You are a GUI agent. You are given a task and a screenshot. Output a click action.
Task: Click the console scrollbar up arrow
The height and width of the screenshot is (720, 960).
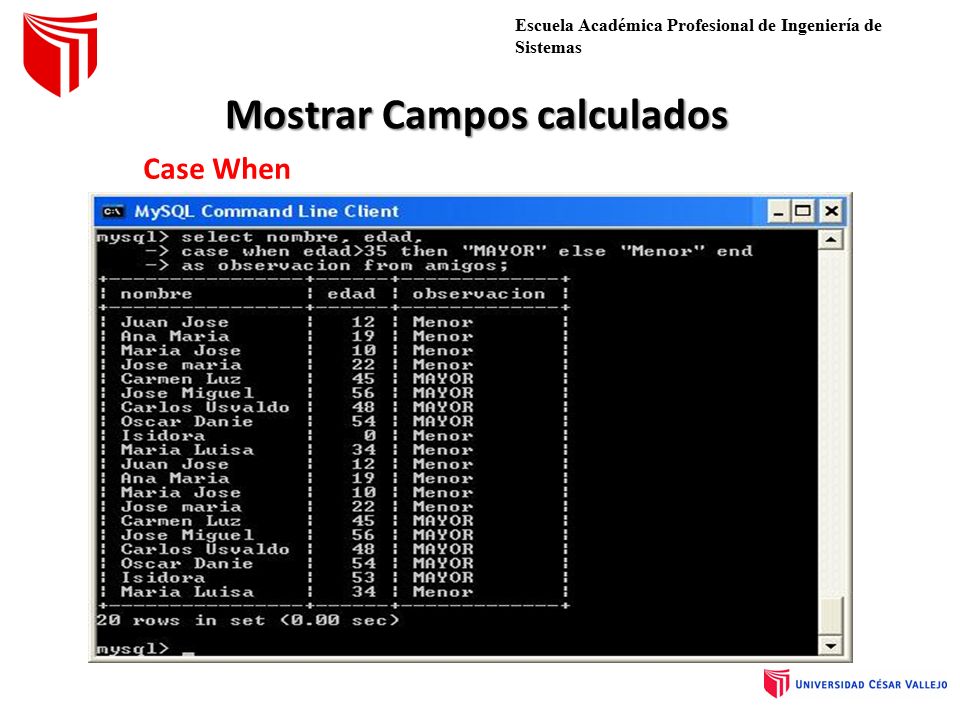tap(830, 239)
